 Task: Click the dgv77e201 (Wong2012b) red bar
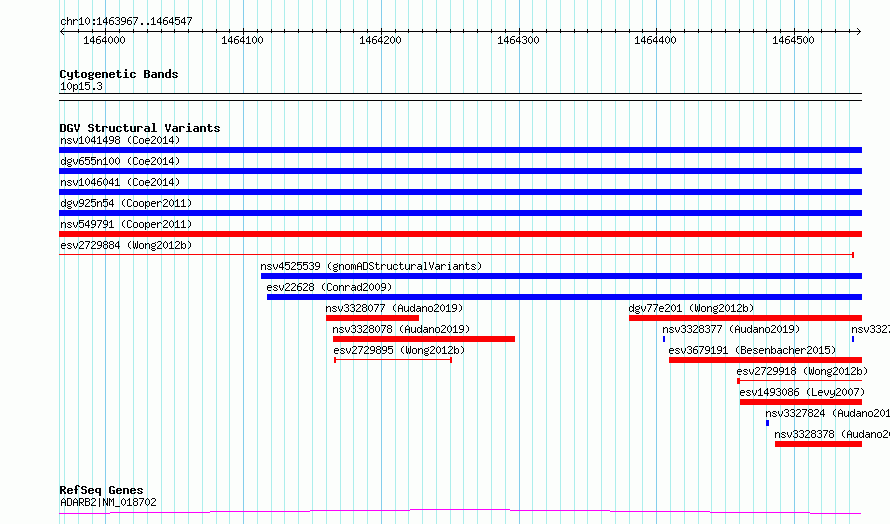(x=745, y=318)
